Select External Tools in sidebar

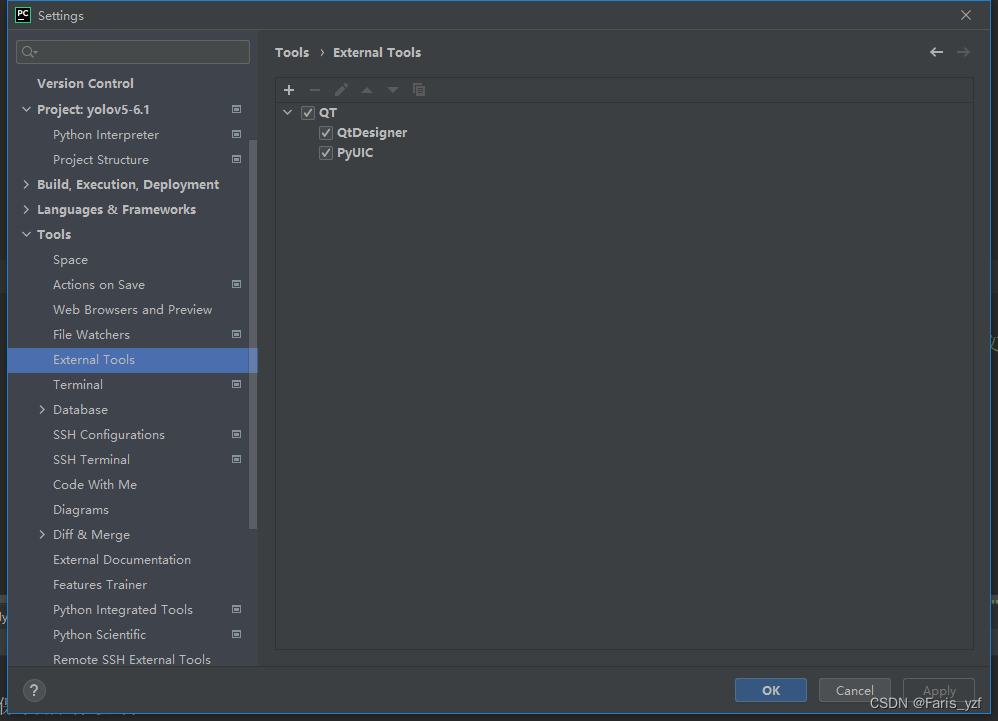pyautogui.click(x=132, y=360)
